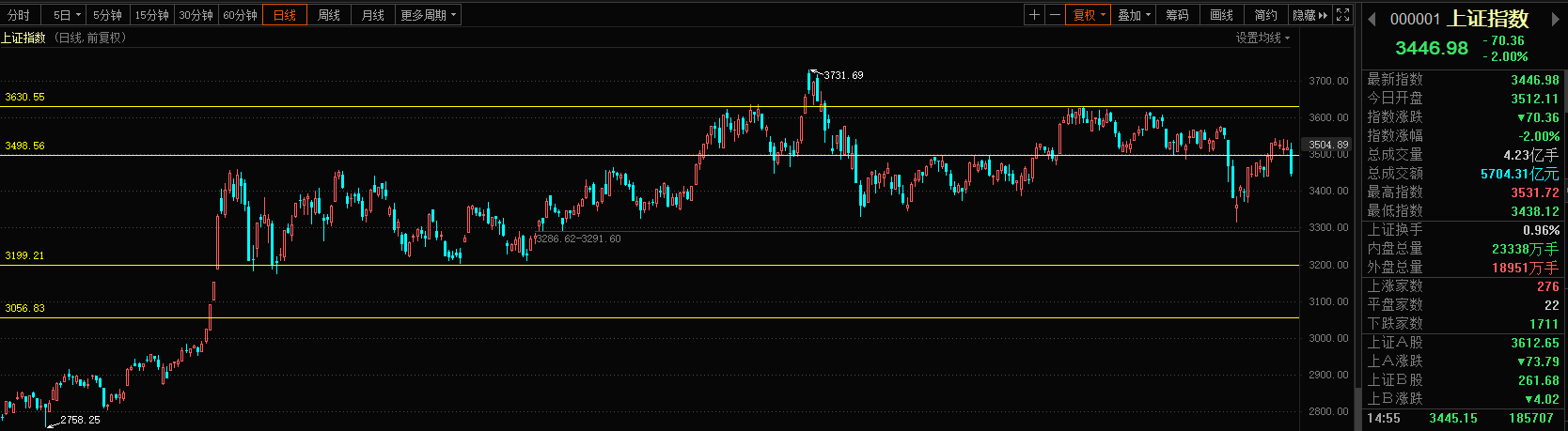Click the 内盘总量 row
Viewport: 1568px width, 431px height.
click(1463, 249)
